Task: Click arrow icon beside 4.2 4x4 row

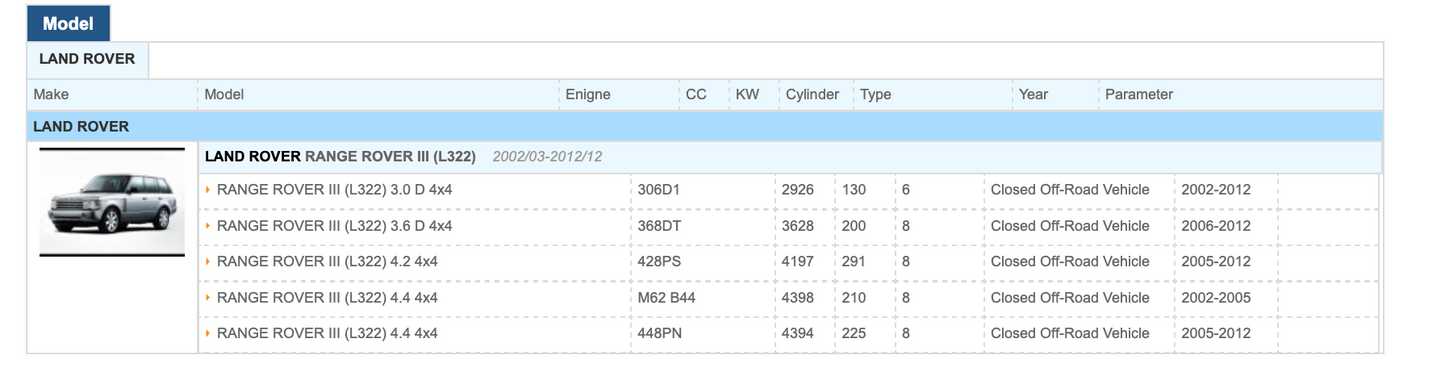Action: [x=208, y=262]
